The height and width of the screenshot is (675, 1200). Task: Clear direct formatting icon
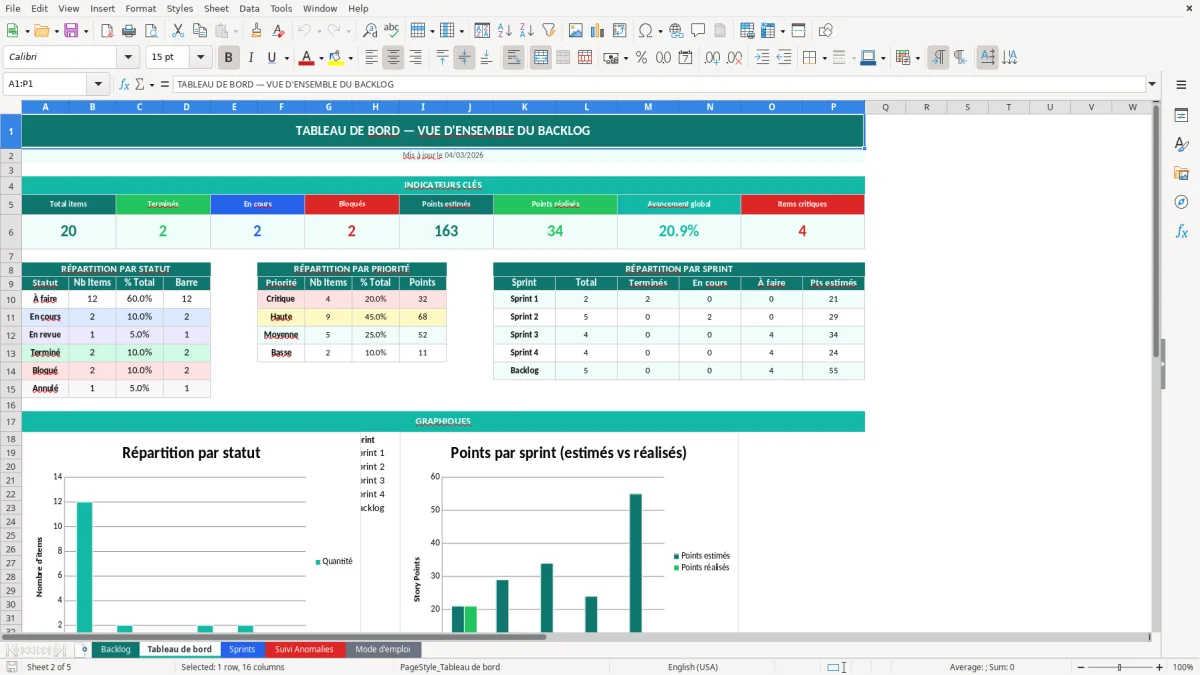[278, 31]
